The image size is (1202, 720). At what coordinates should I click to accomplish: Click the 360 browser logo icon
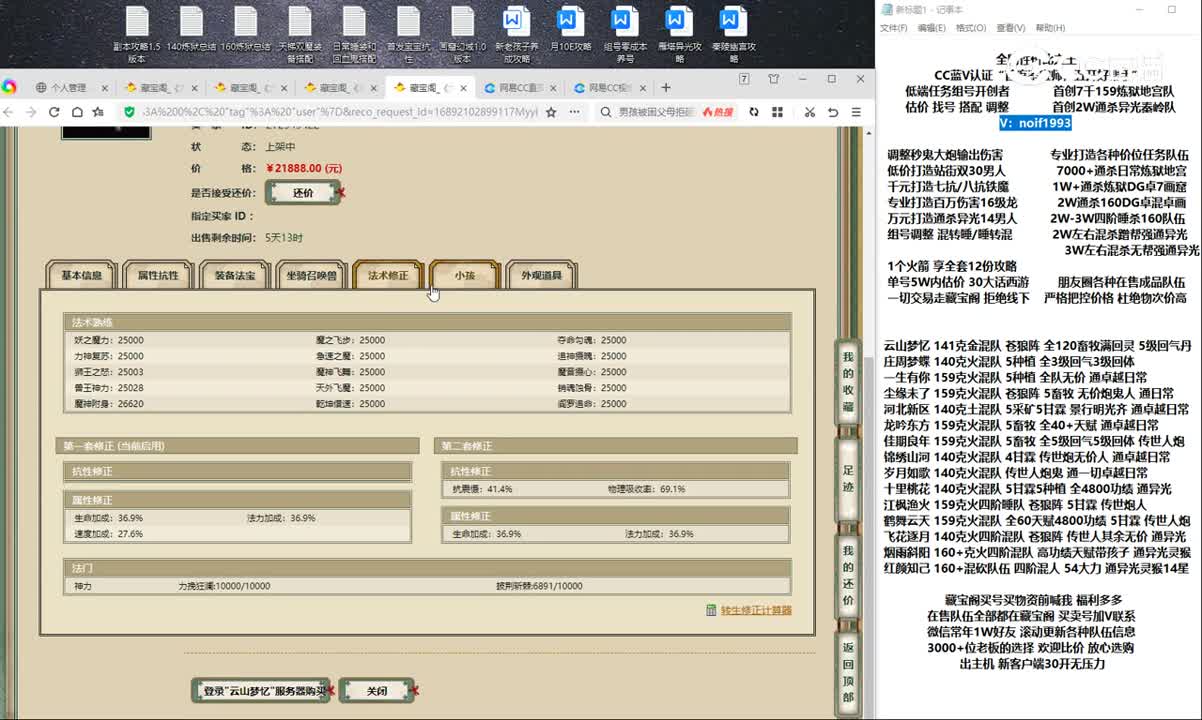(x=9, y=87)
